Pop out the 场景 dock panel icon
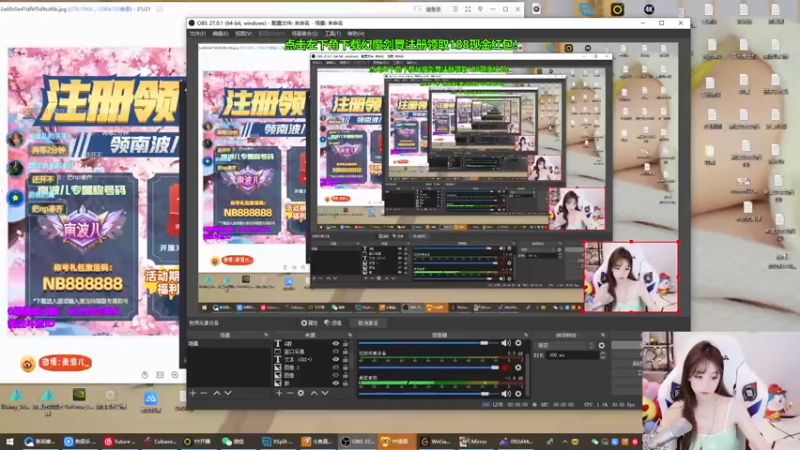 266,335
